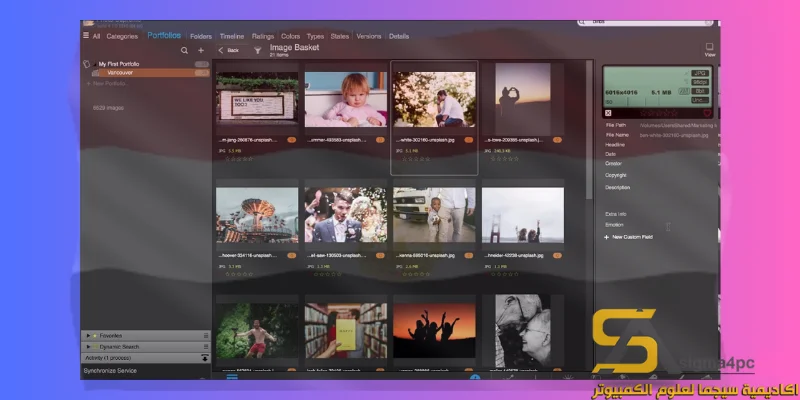
Task: Click the thumbnail grid vertical scrollbar
Action: (x=589, y=130)
